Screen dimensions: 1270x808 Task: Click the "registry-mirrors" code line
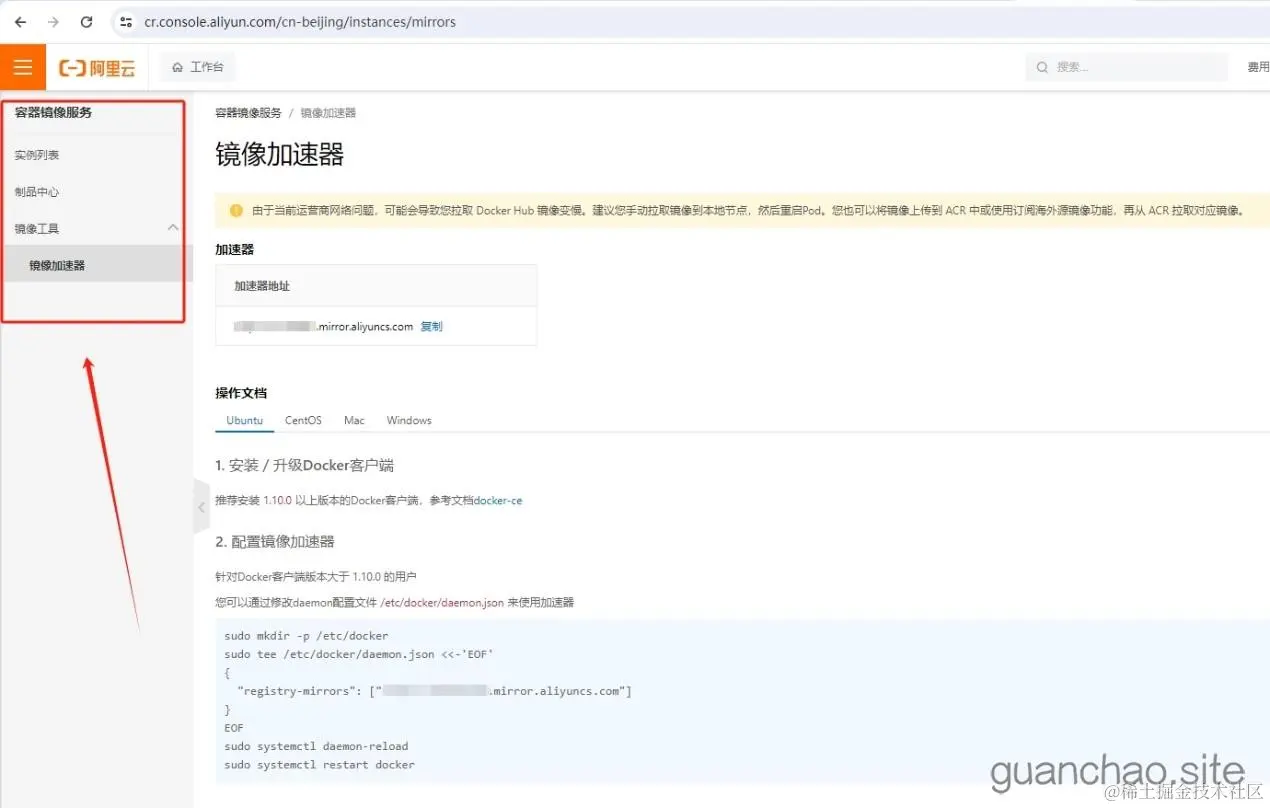point(434,691)
